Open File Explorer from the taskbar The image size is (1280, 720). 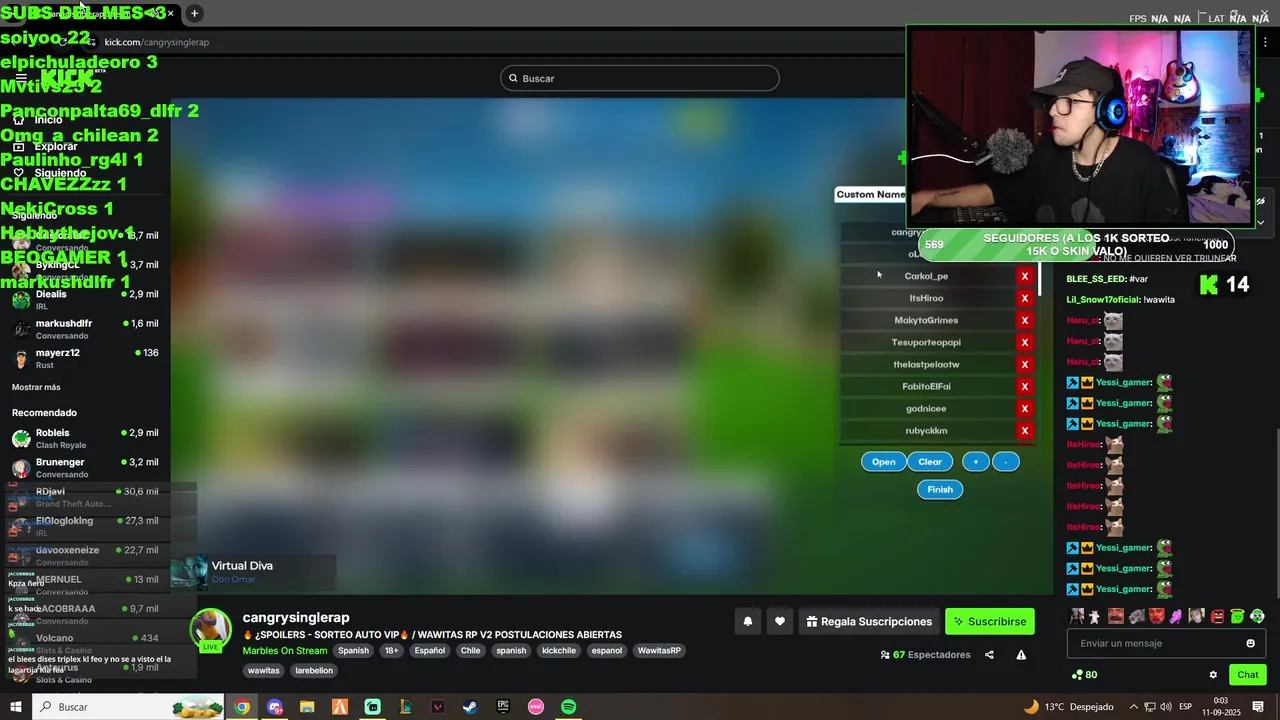[x=307, y=707]
